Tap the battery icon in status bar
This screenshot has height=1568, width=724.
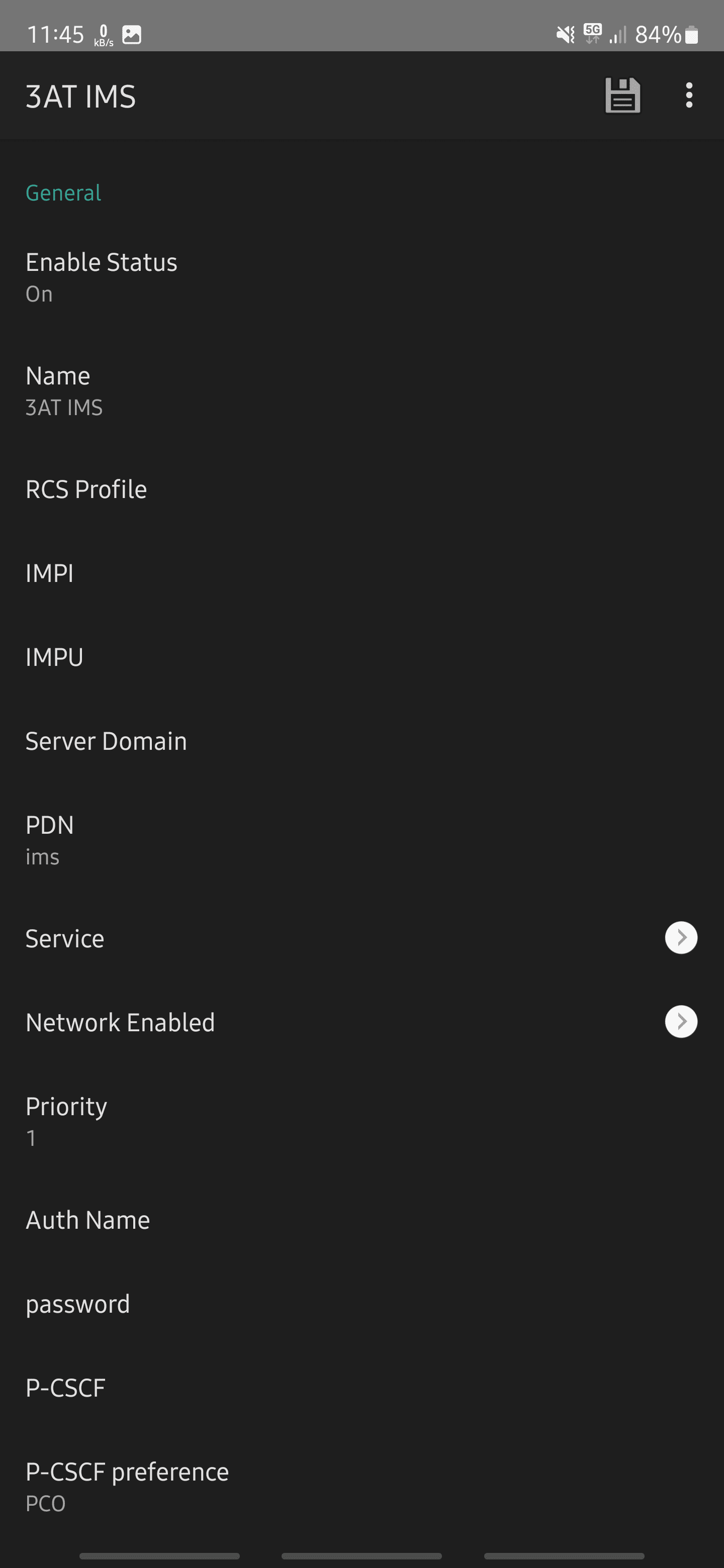tap(691, 35)
